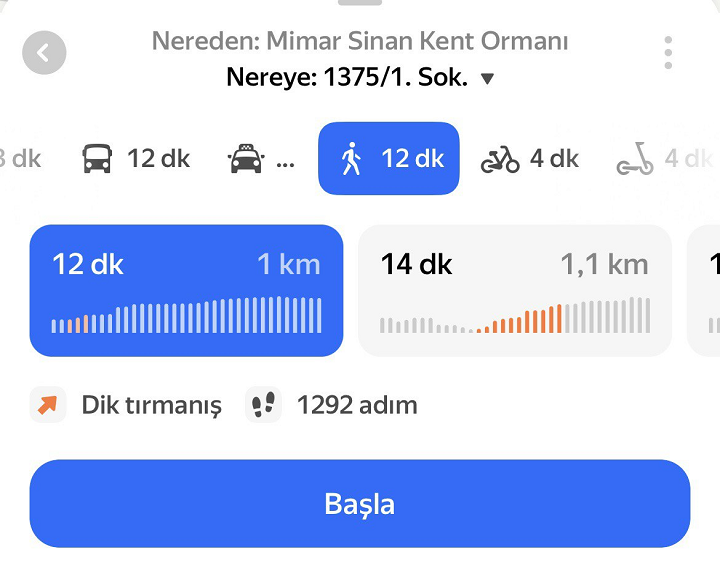The height and width of the screenshot is (566, 720).
Task: Tap the footsteps icon
Action: coord(263,405)
